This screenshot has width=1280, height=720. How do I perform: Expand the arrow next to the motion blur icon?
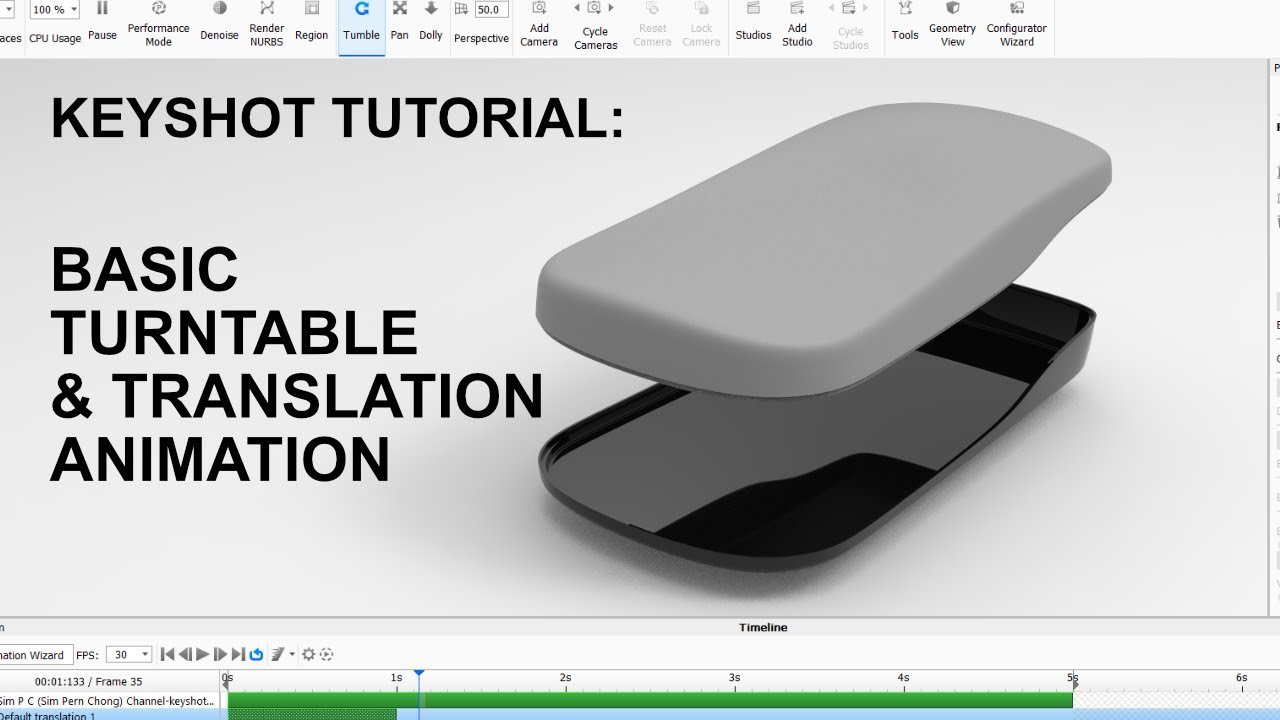(292, 655)
